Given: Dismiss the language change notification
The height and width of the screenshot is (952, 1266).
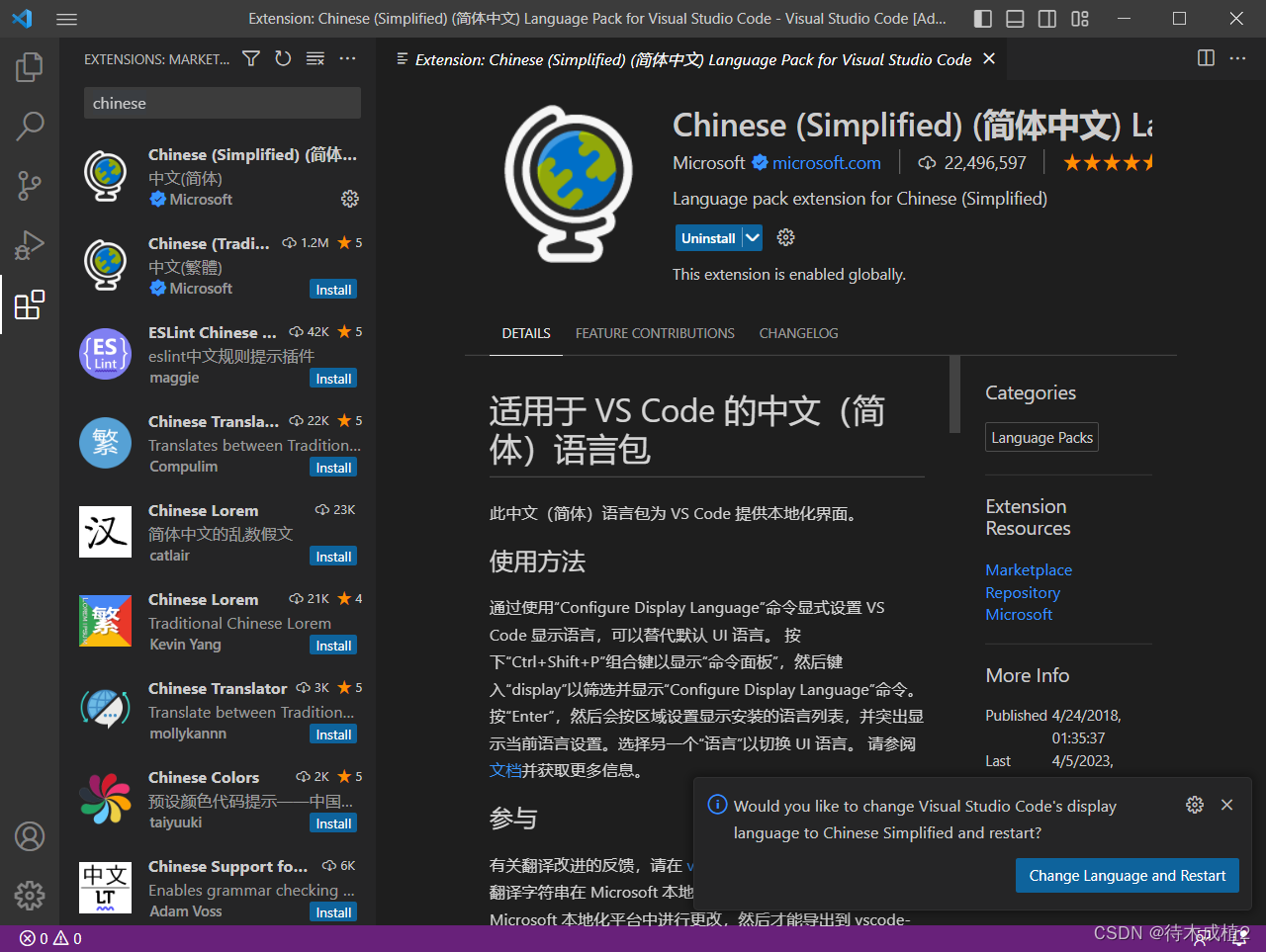Looking at the screenshot, I should pos(1226,805).
